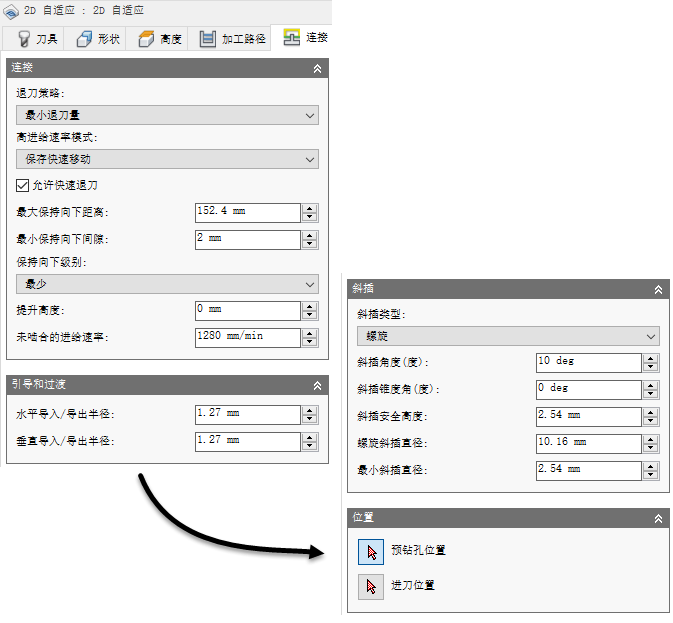The image size is (673, 623).
Task: Switch to the 形状 tab
Action: coord(95,39)
